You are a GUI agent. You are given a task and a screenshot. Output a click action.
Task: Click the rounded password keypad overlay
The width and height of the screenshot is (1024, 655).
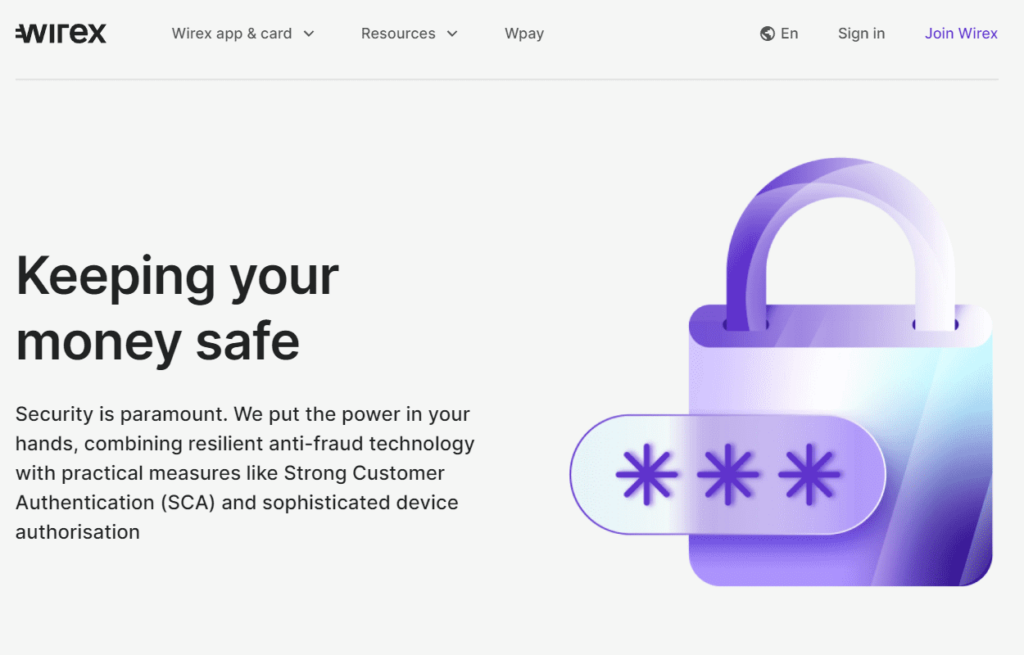(x=727, y=474)
